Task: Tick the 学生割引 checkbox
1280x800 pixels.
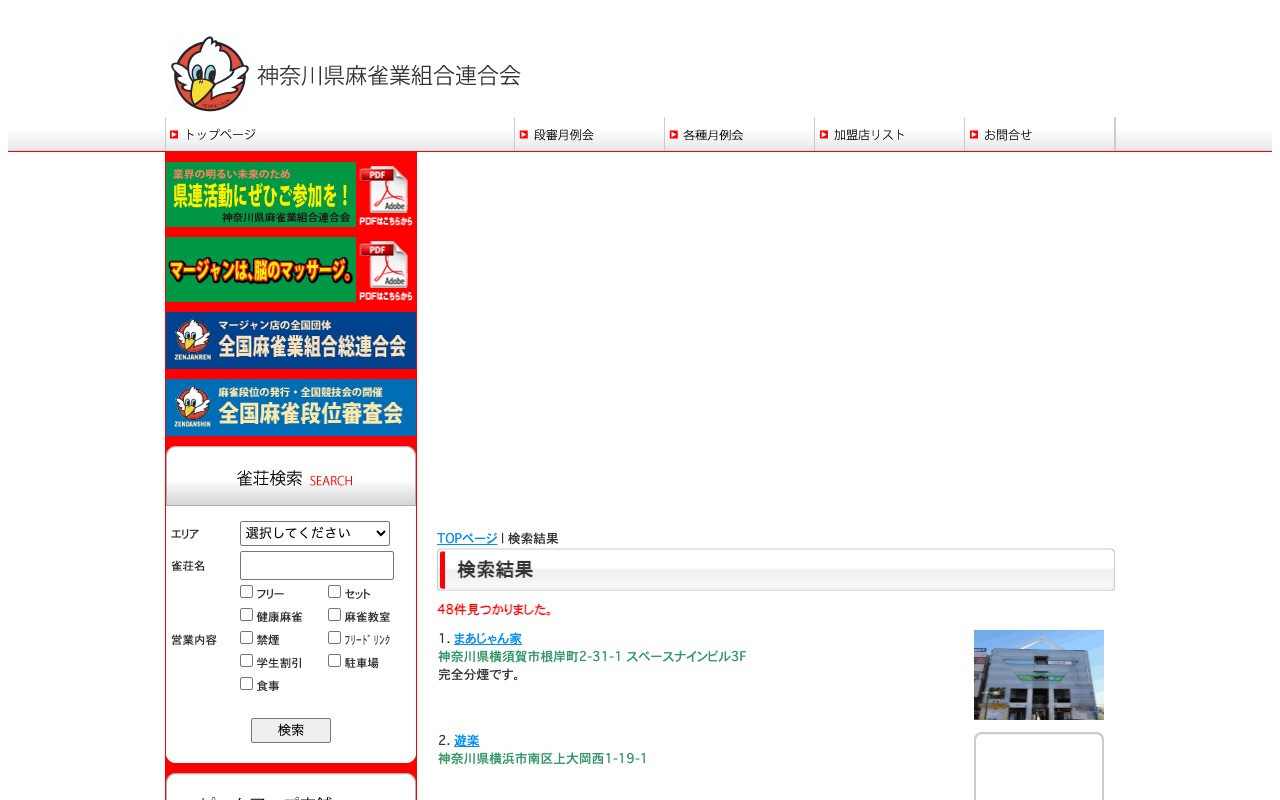Action: coord(246,660)
